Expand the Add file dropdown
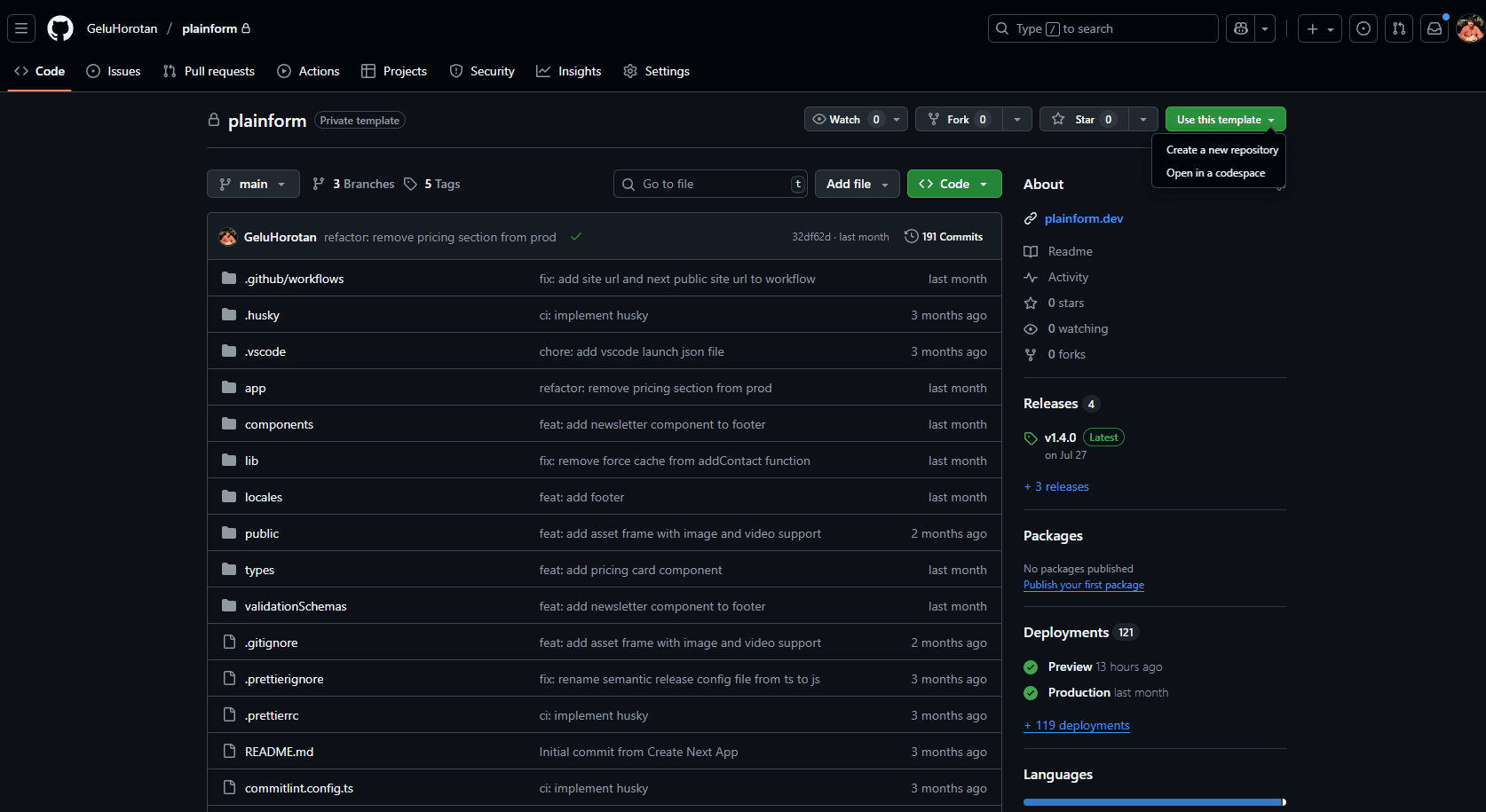Screen dimensions: 1486x812 pyautogui.click(x=857, y=184)
